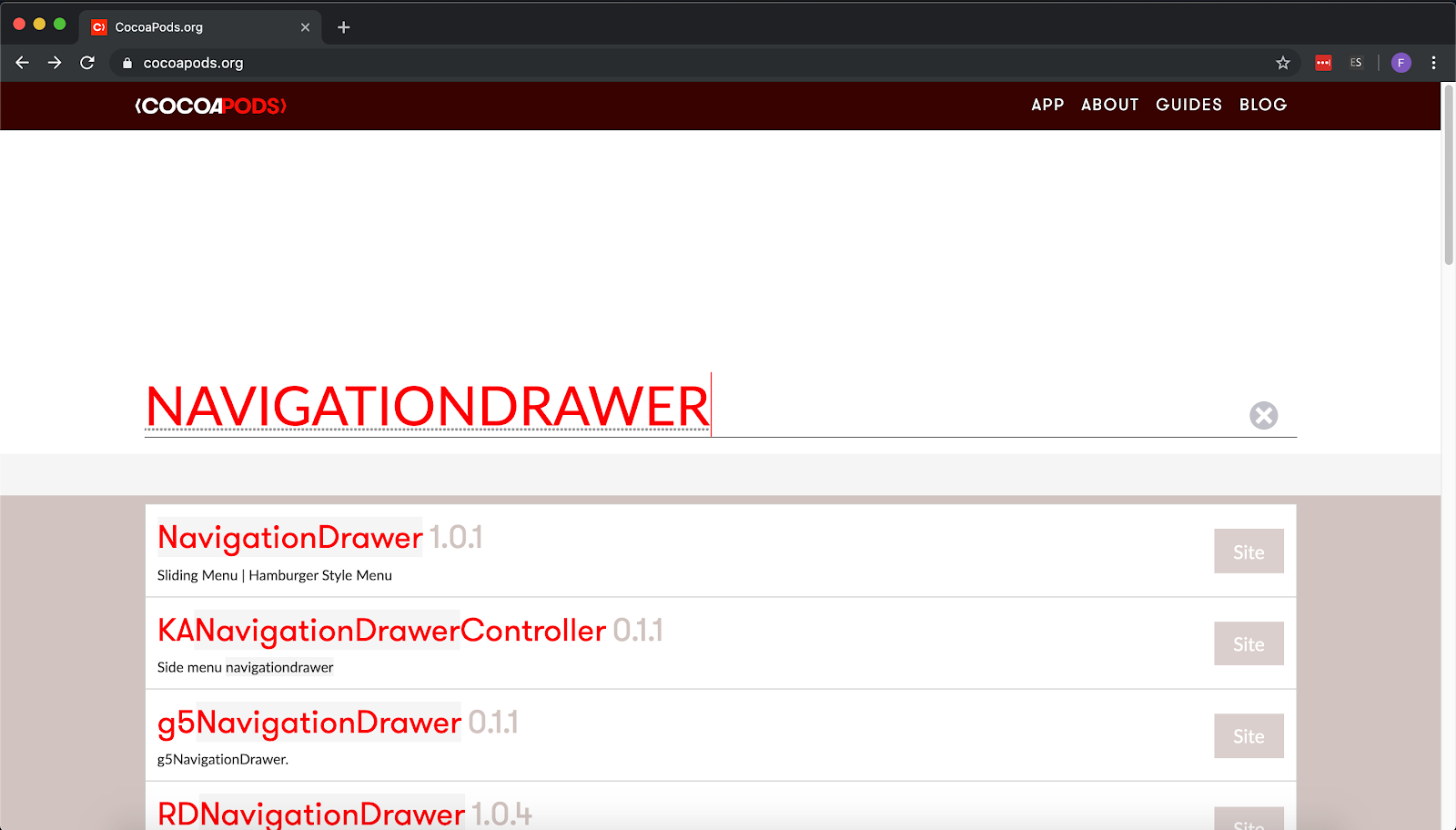View site security lock information
The image size is (1456, 830).
coord(127,63)
